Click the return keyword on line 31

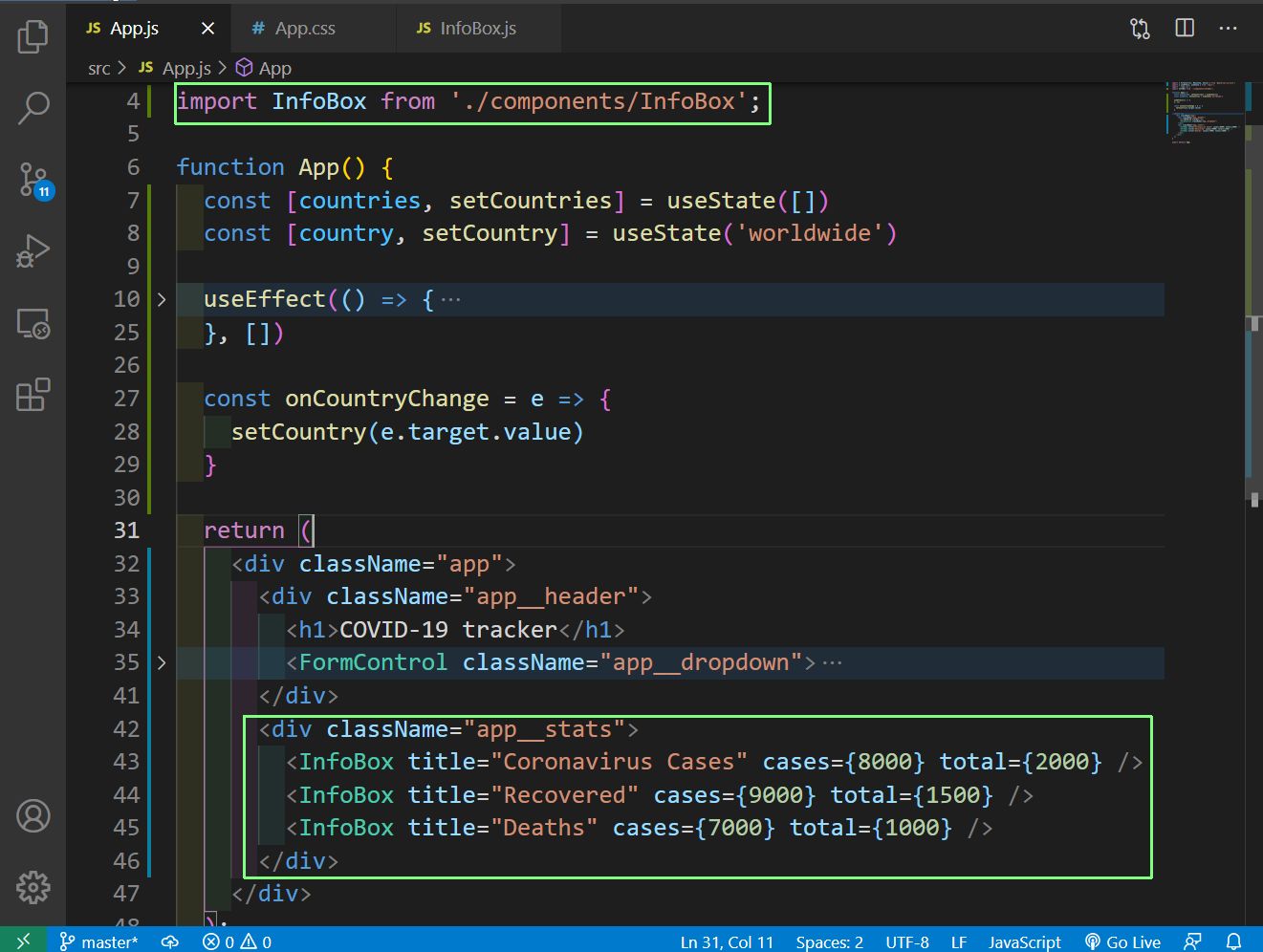244,530
